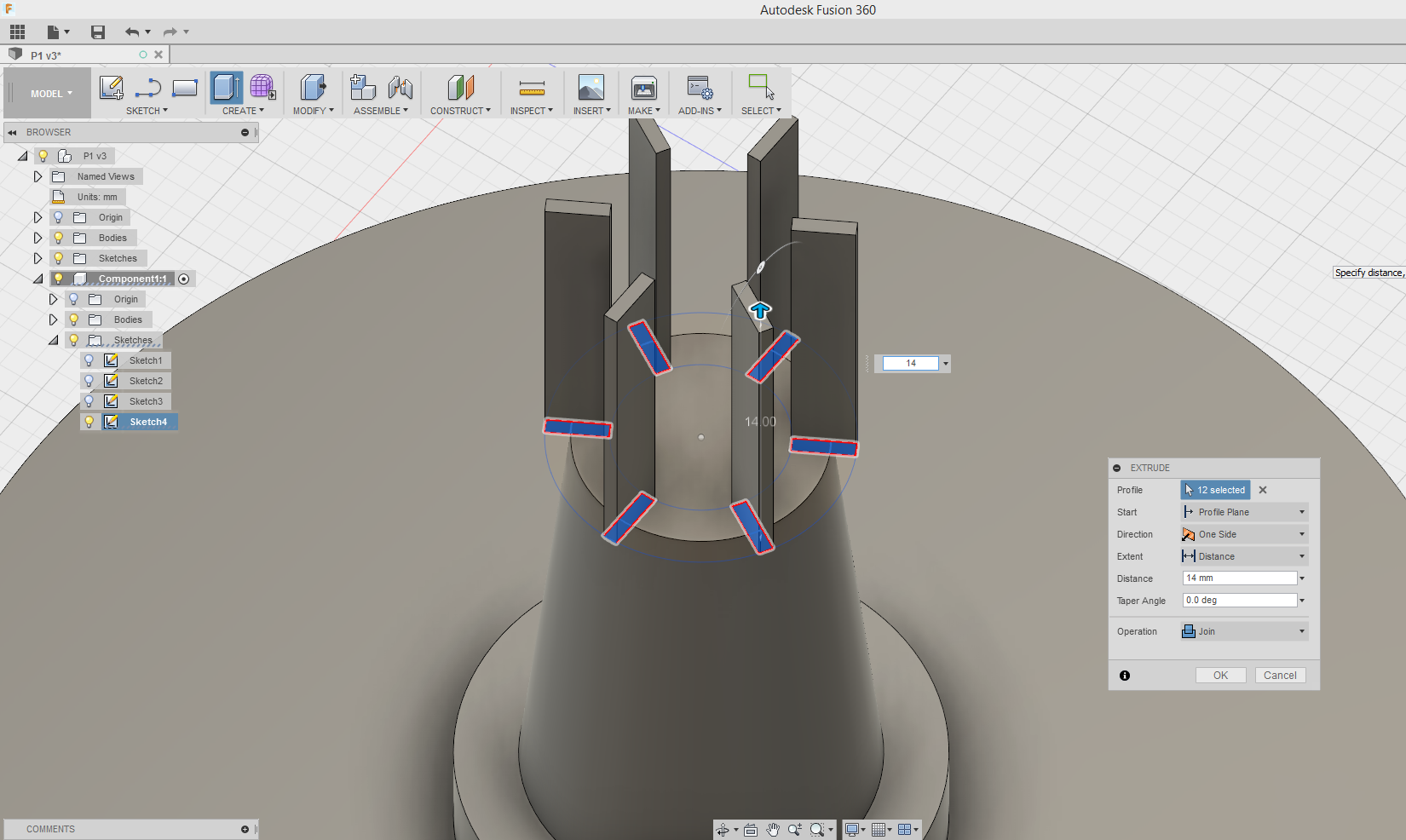This screenshot has width=1406, height=840.
Task: Toggle visibility of top-level Sketches folder
Action: pos(58,258)
